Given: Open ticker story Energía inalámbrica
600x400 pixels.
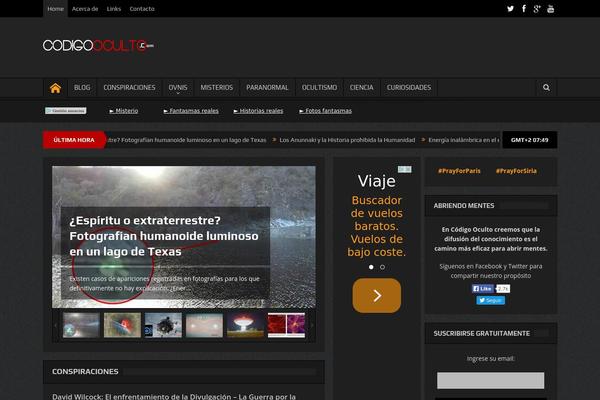Looking at the screenshot, I should tap(463, 140).
